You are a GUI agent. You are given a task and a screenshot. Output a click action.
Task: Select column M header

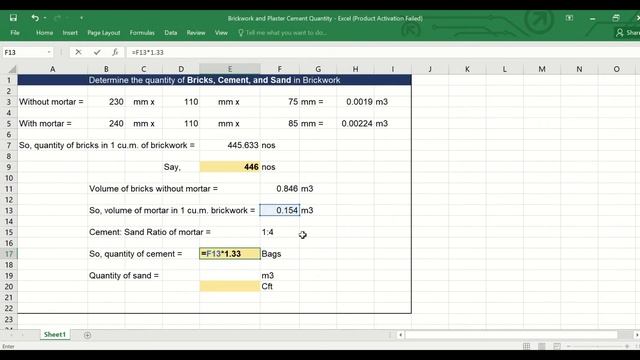pos(542,69)
